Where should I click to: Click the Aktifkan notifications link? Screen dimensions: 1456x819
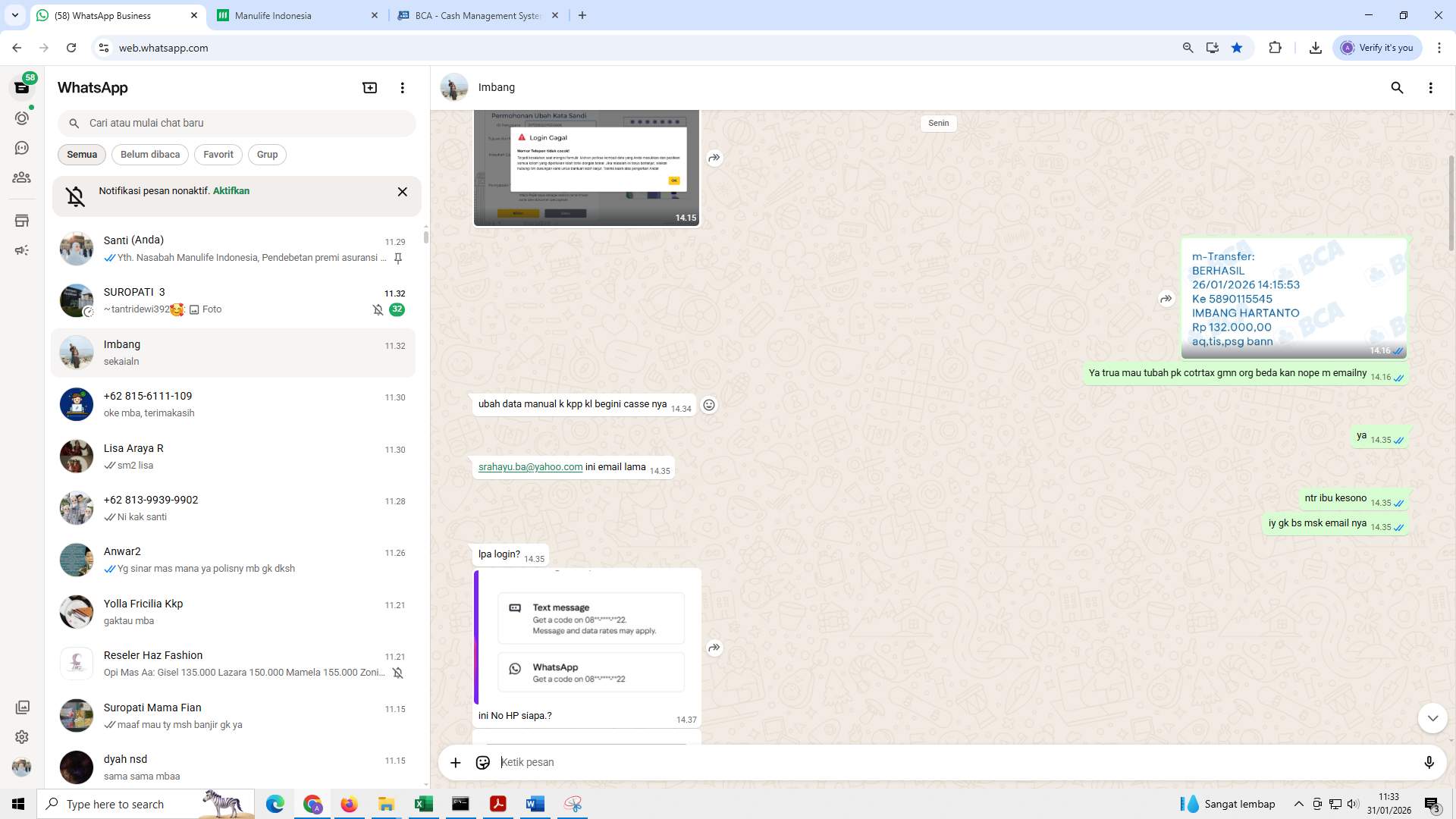(x=231, y=190)
